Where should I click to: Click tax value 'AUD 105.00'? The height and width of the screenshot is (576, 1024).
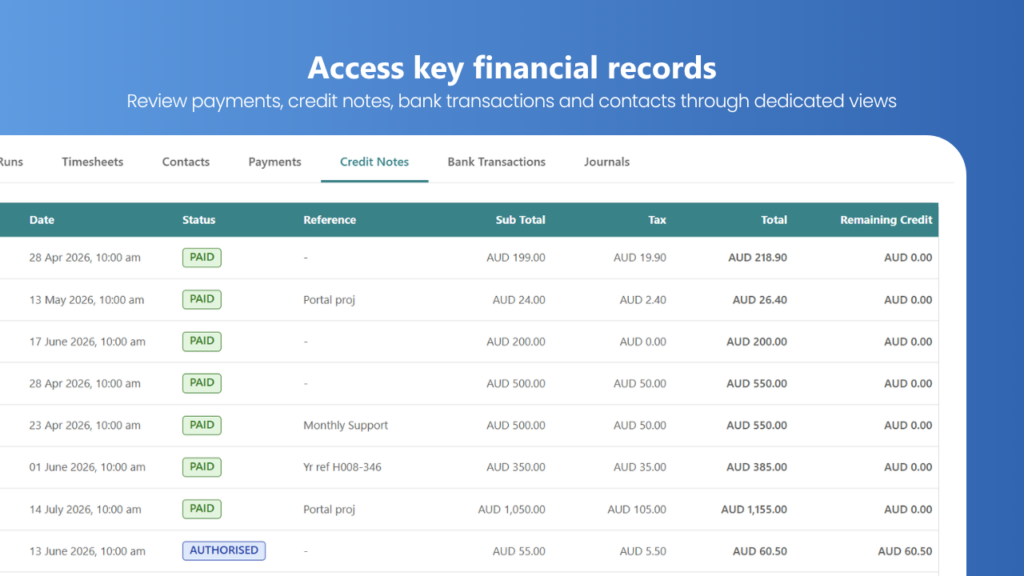coord(637,509)
